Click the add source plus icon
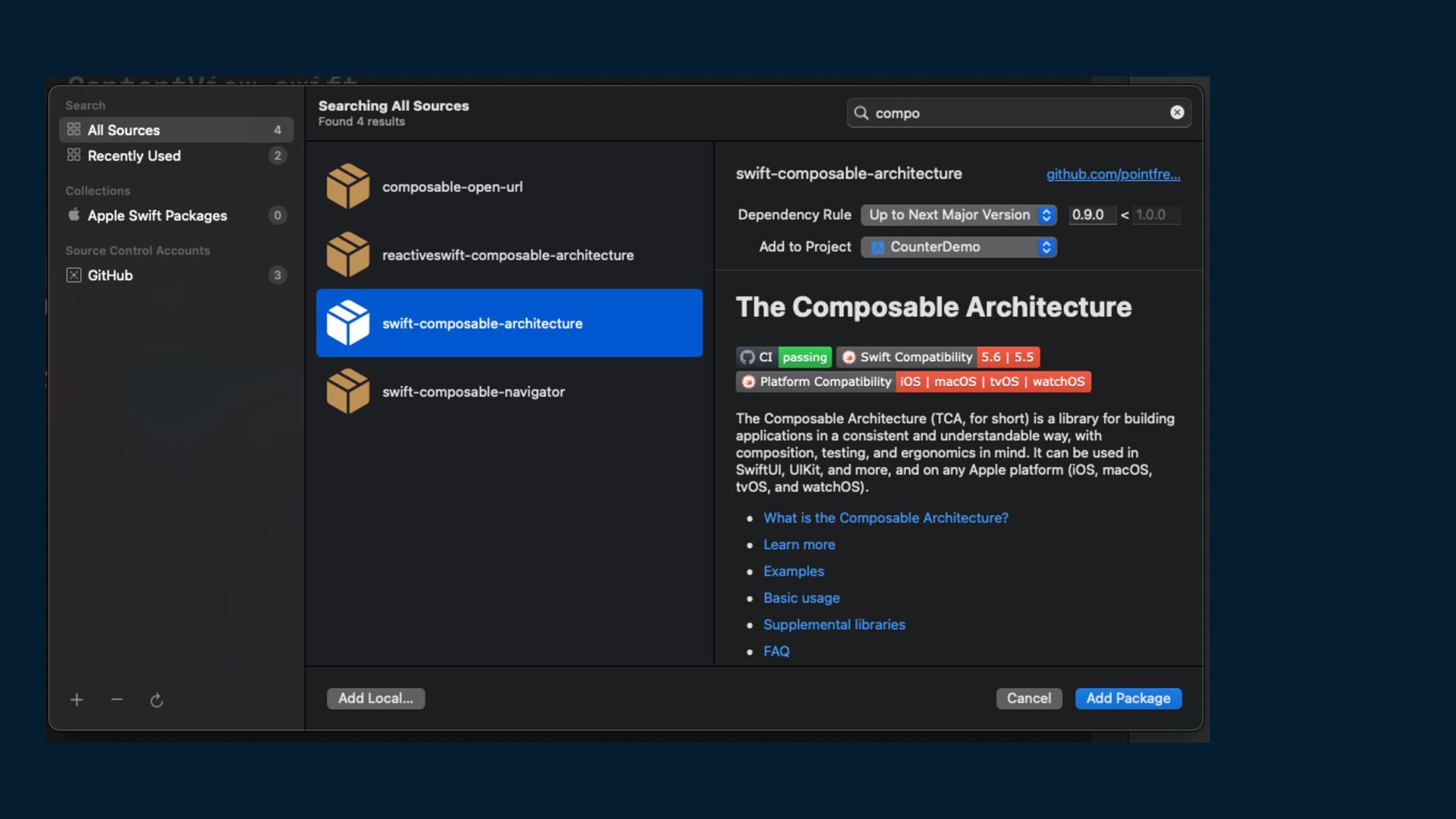This screenshot has height=819, width=1456. [77, 700]
